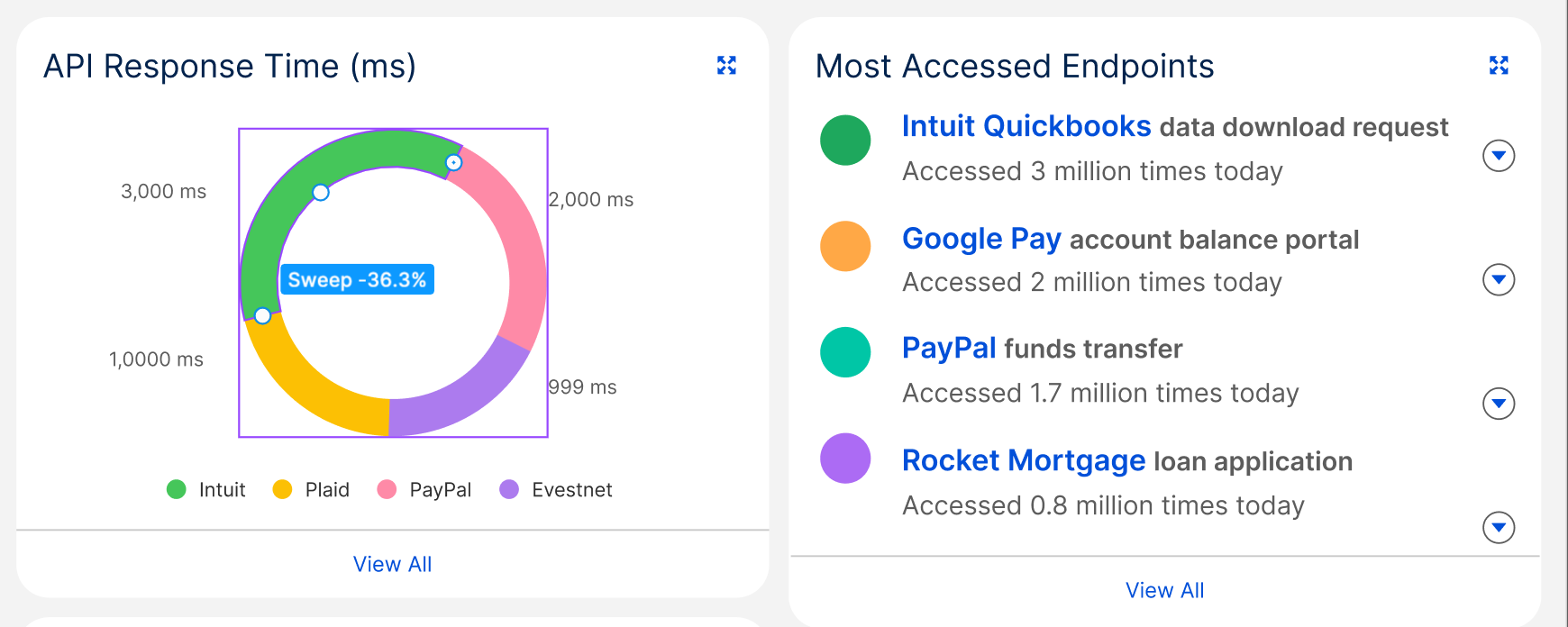Click the 999 ms chart label

[583, 386]
